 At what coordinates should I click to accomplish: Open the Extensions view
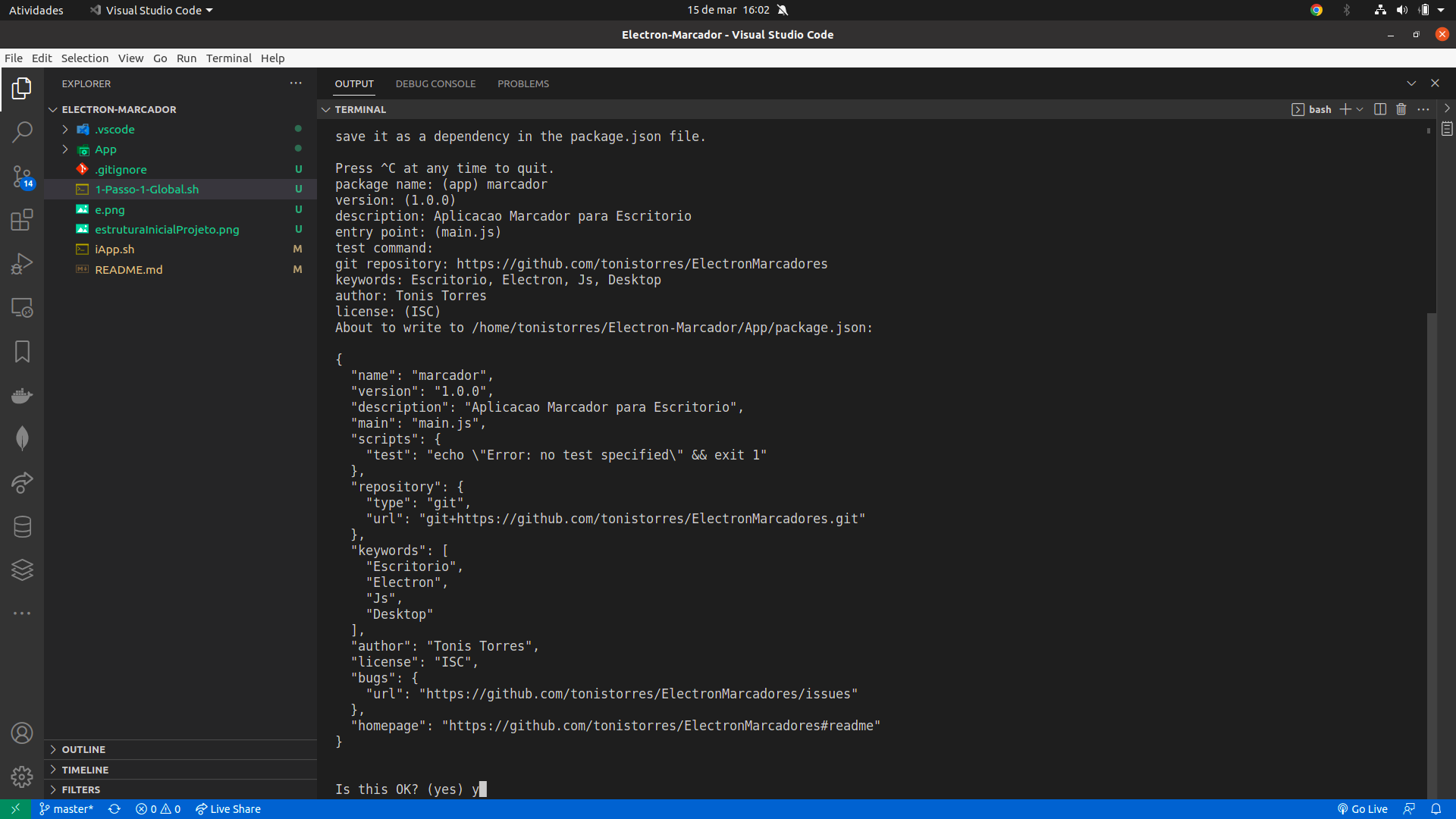coord(22,220)
